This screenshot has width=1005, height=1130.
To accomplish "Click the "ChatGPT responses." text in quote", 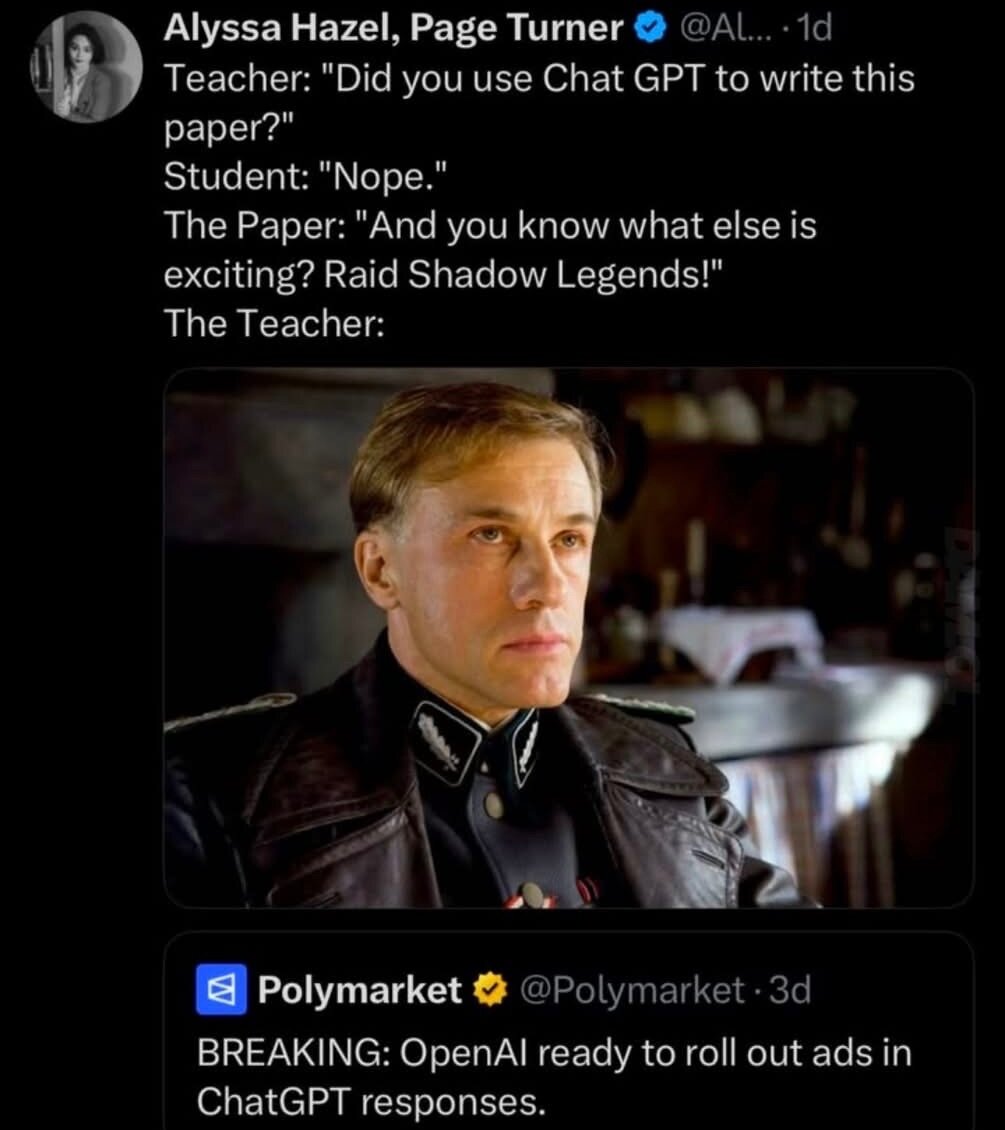I will tap(371, 1101).
